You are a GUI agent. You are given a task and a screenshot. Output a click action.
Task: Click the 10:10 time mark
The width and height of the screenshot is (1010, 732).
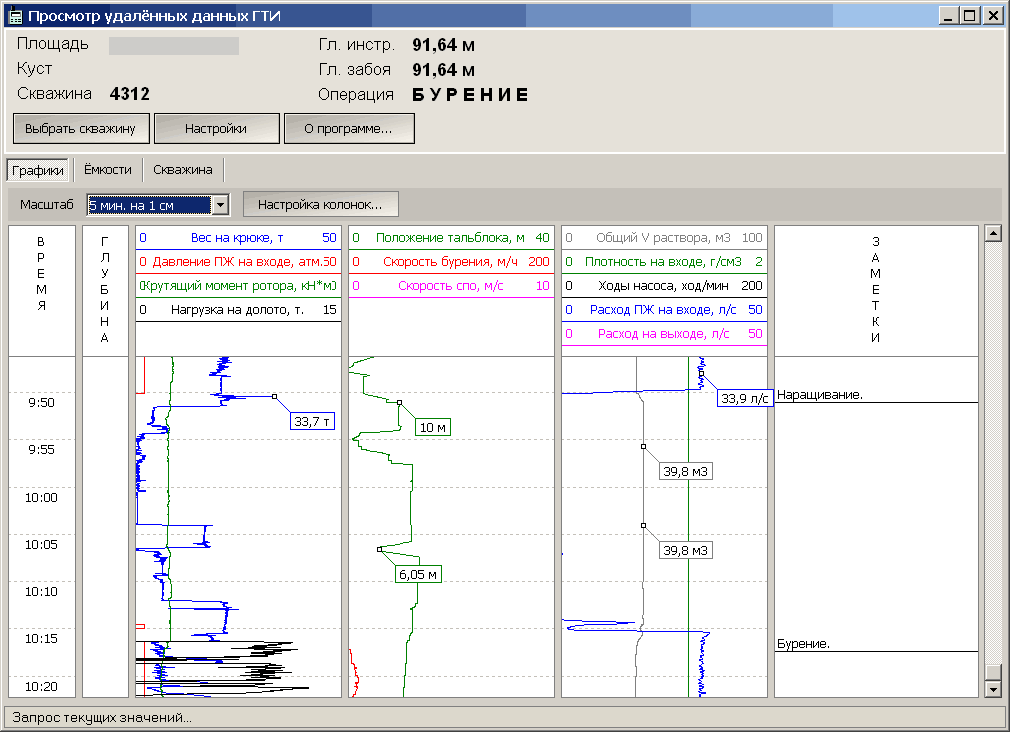click(x=41, y=592)
